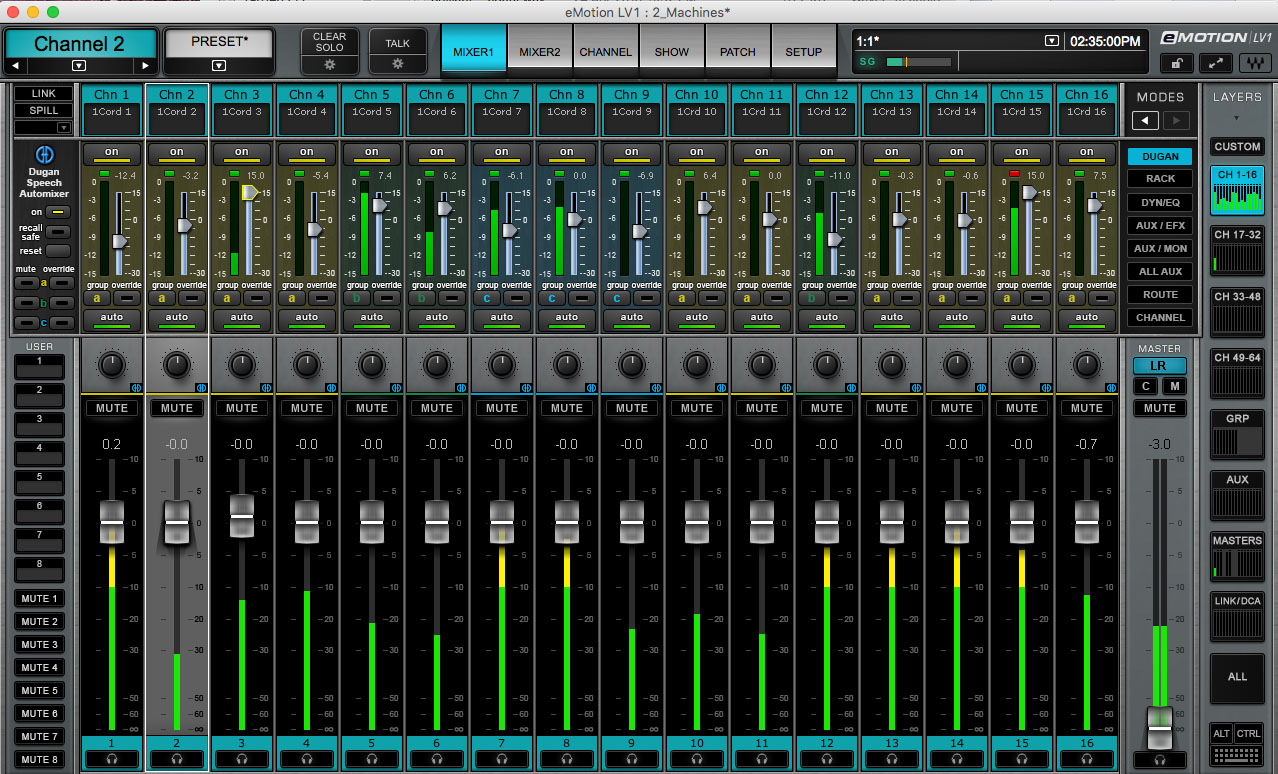This screenshot has height=774, width=1278.
Task: Select the CH 17-32 layer
Action: (1237, 249)
